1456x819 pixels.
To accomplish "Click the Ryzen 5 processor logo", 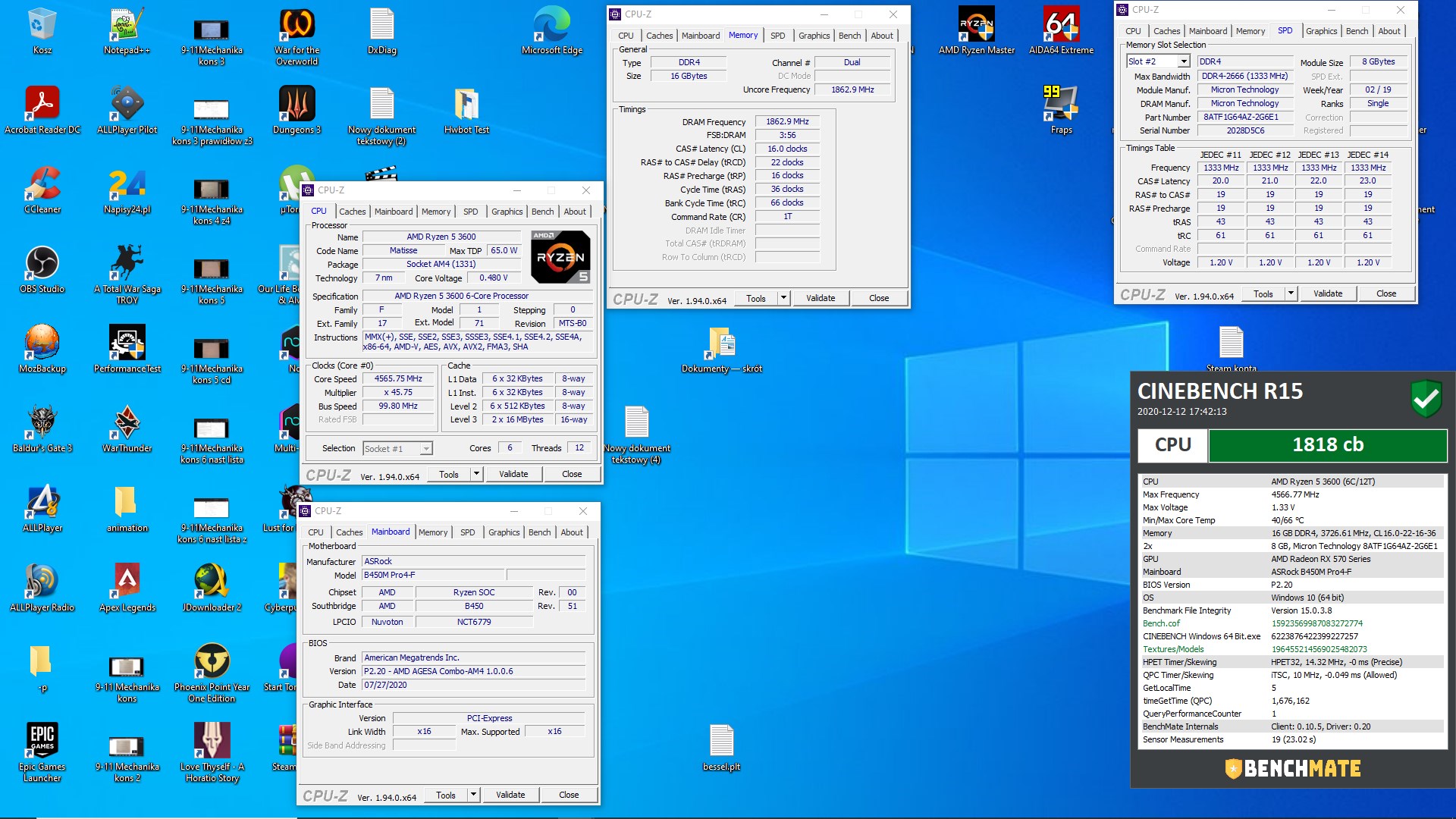I will [560, 258].
